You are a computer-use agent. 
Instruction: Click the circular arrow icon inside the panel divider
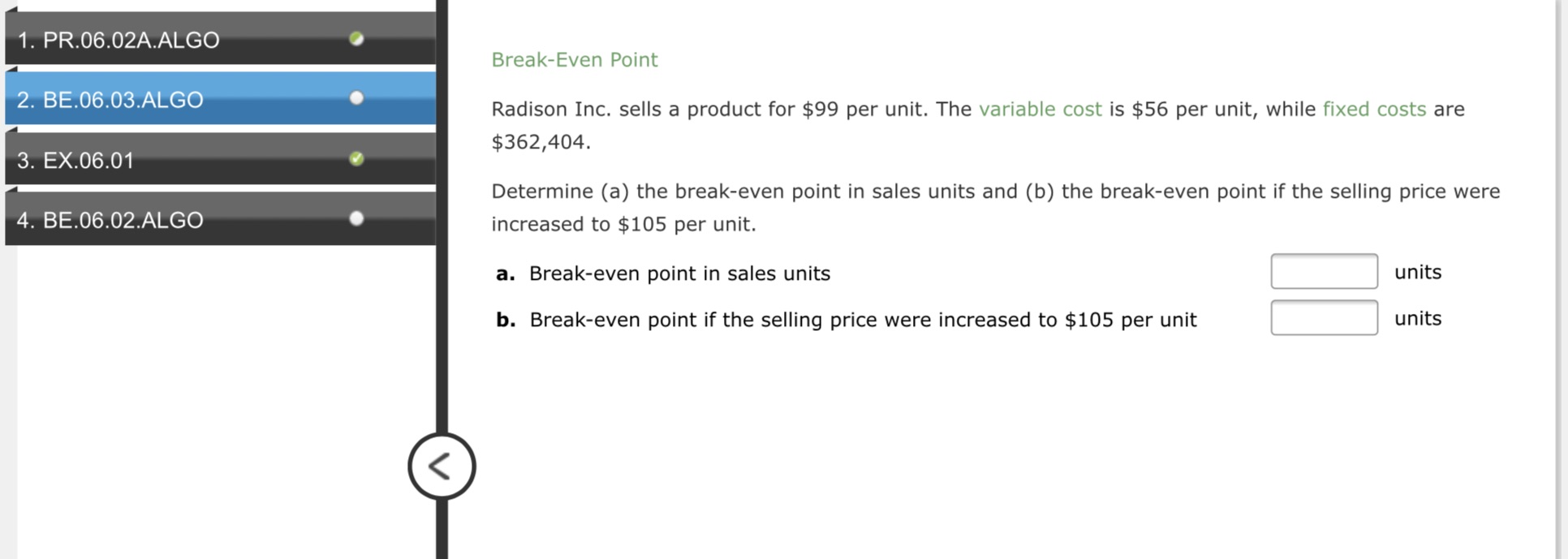pyautogui.click(x=442, y=467)
